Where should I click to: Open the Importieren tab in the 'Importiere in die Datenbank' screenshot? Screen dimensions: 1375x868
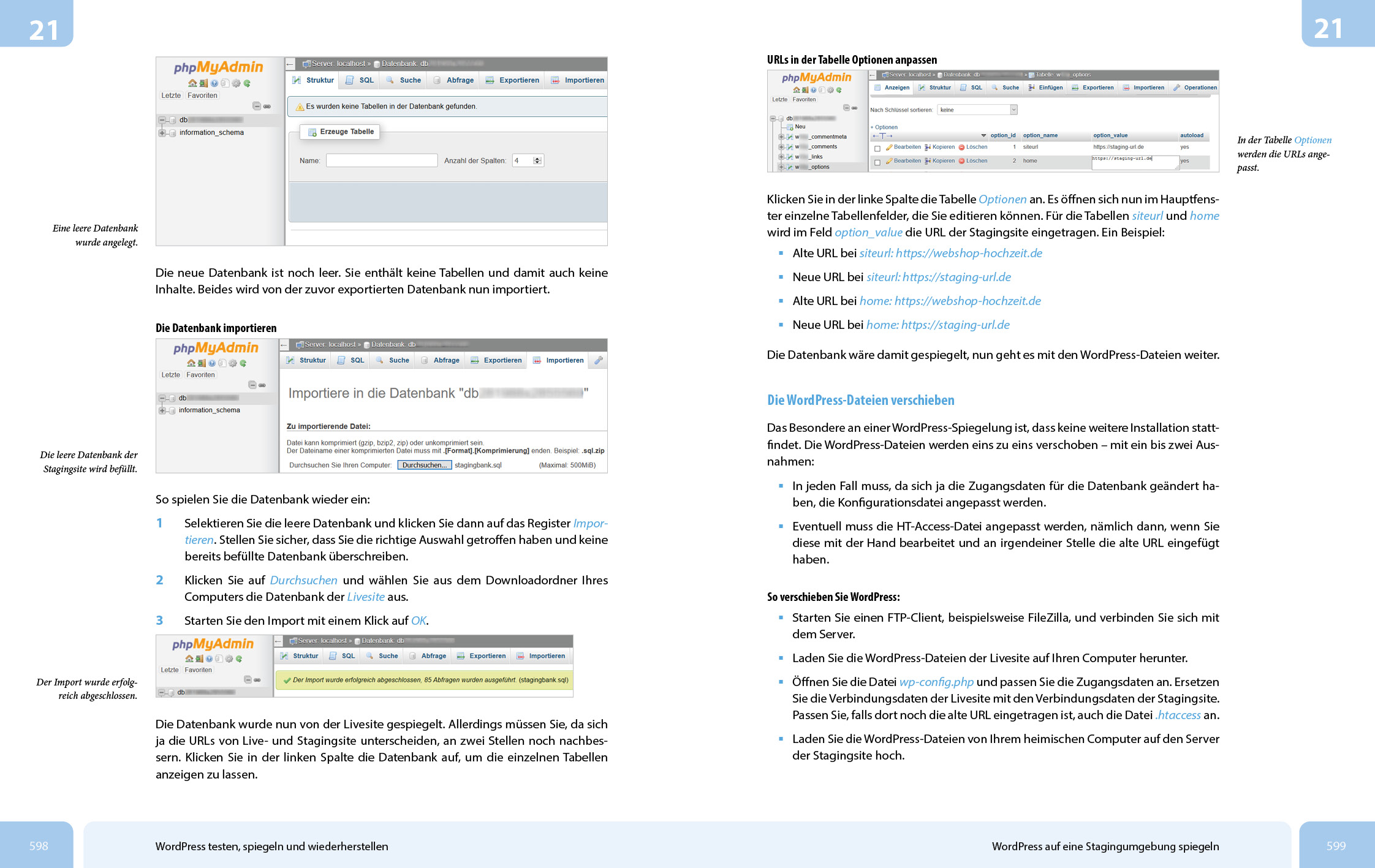558,360
